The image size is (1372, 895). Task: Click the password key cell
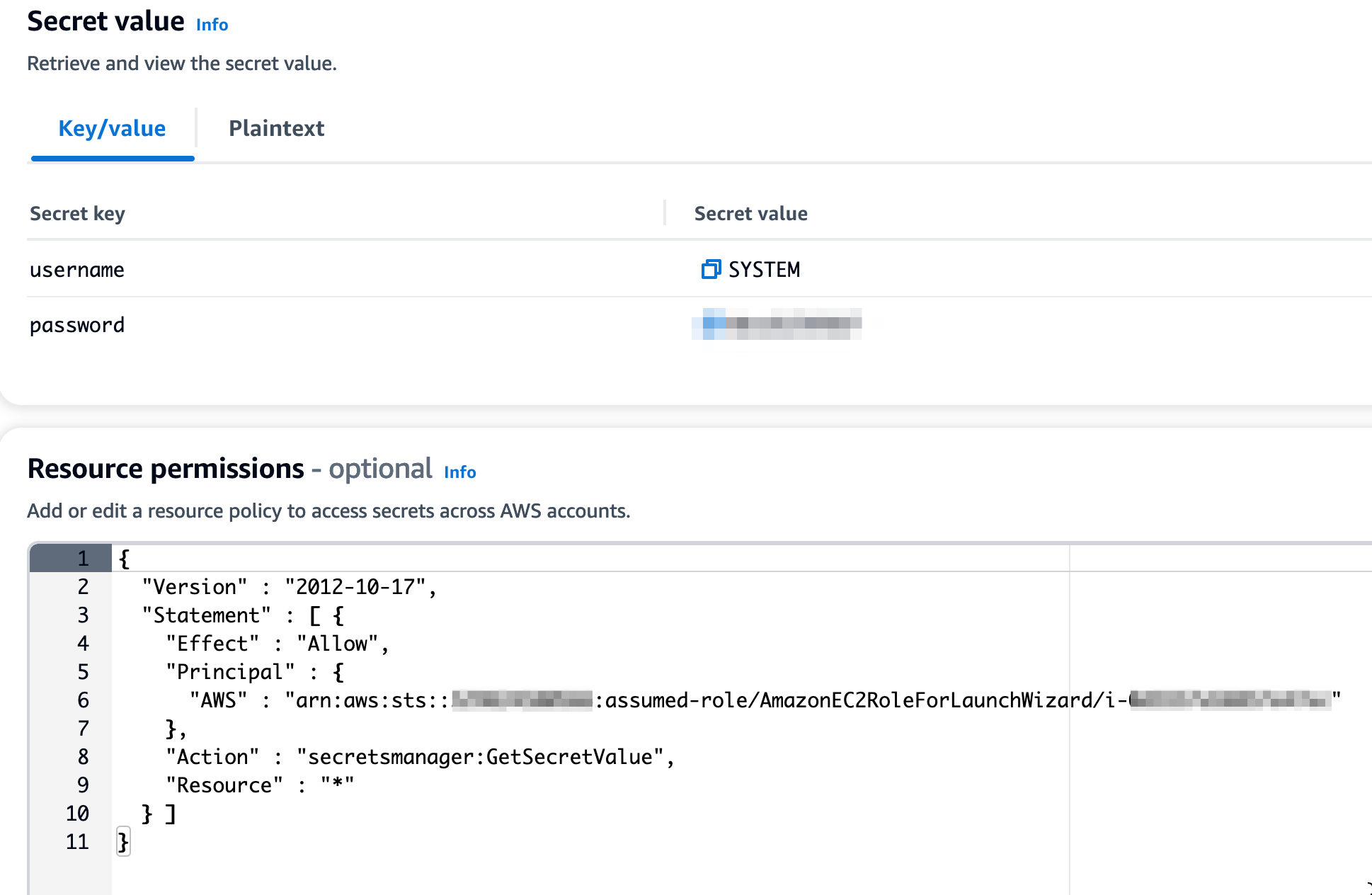tap(77, 325)
